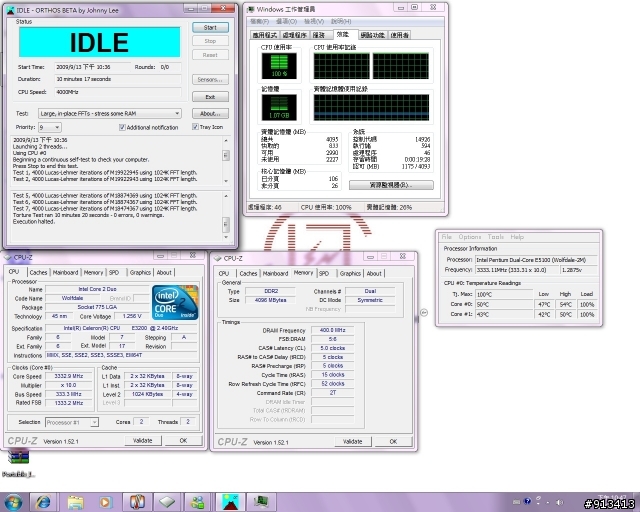640x512 pixels.
Task: Switch to last Task Manager tab 使用者
Action: pos(399,35)
